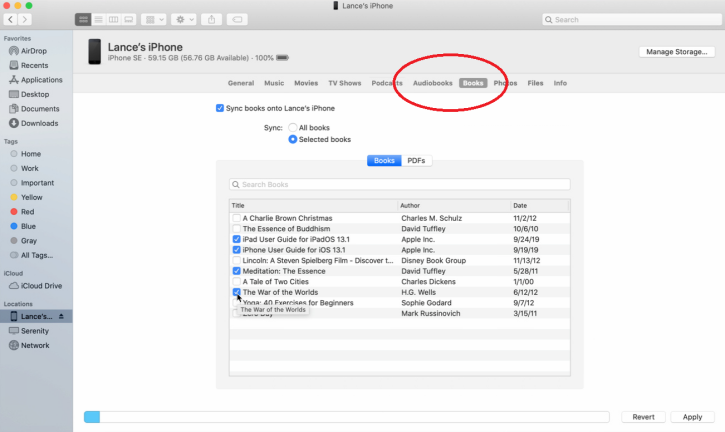Click the Finder search field
725x432 pixels.
(x=632, y=19)
